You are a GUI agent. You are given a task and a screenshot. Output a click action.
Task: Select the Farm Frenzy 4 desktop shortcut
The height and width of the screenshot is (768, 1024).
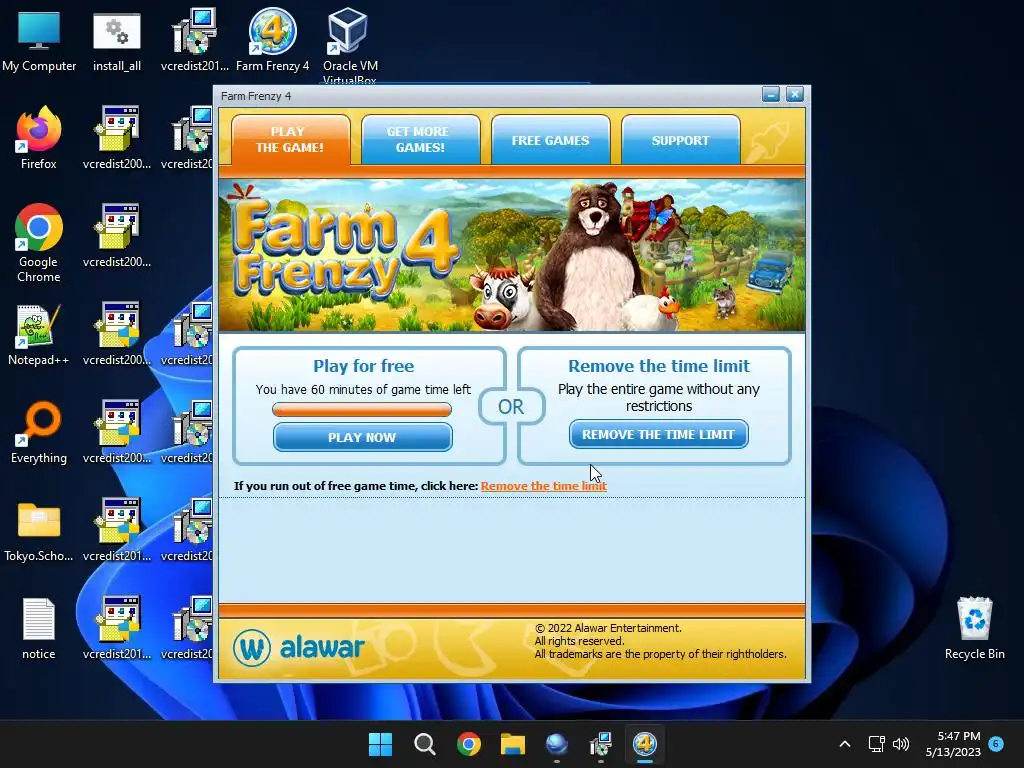pyautogui.click(x=272, y=40)
